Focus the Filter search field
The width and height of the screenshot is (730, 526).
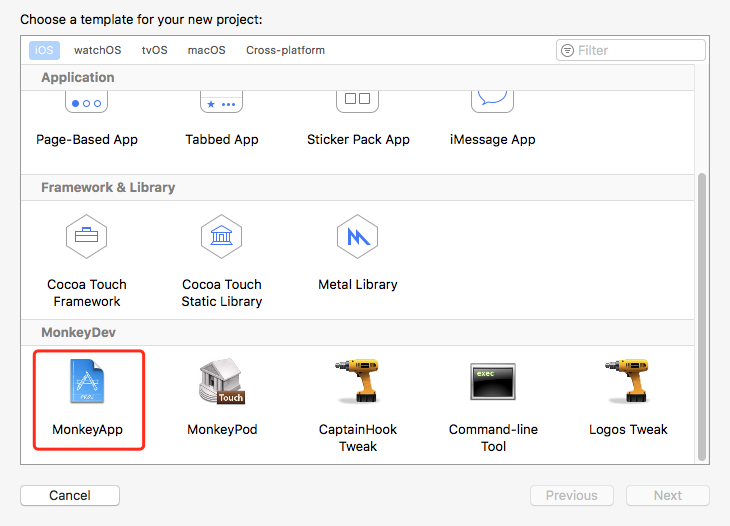coord(631,50)
